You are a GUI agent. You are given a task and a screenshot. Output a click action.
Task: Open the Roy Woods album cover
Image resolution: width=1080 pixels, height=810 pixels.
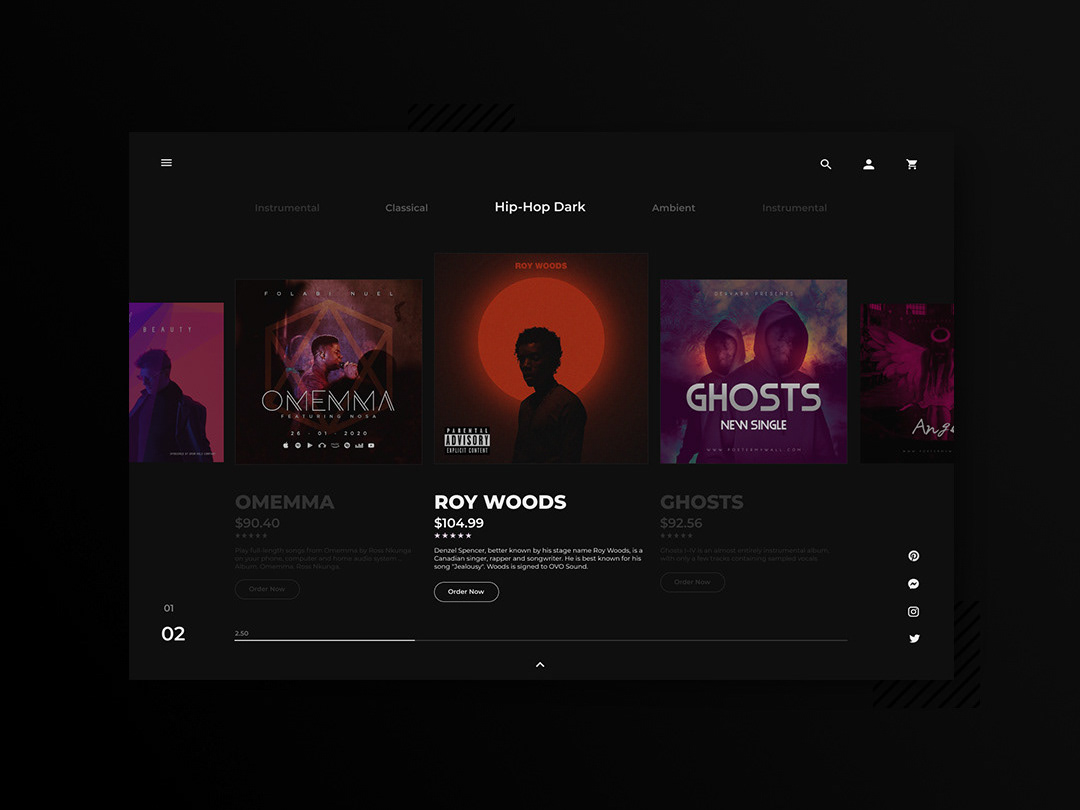(x=541, y=358)
